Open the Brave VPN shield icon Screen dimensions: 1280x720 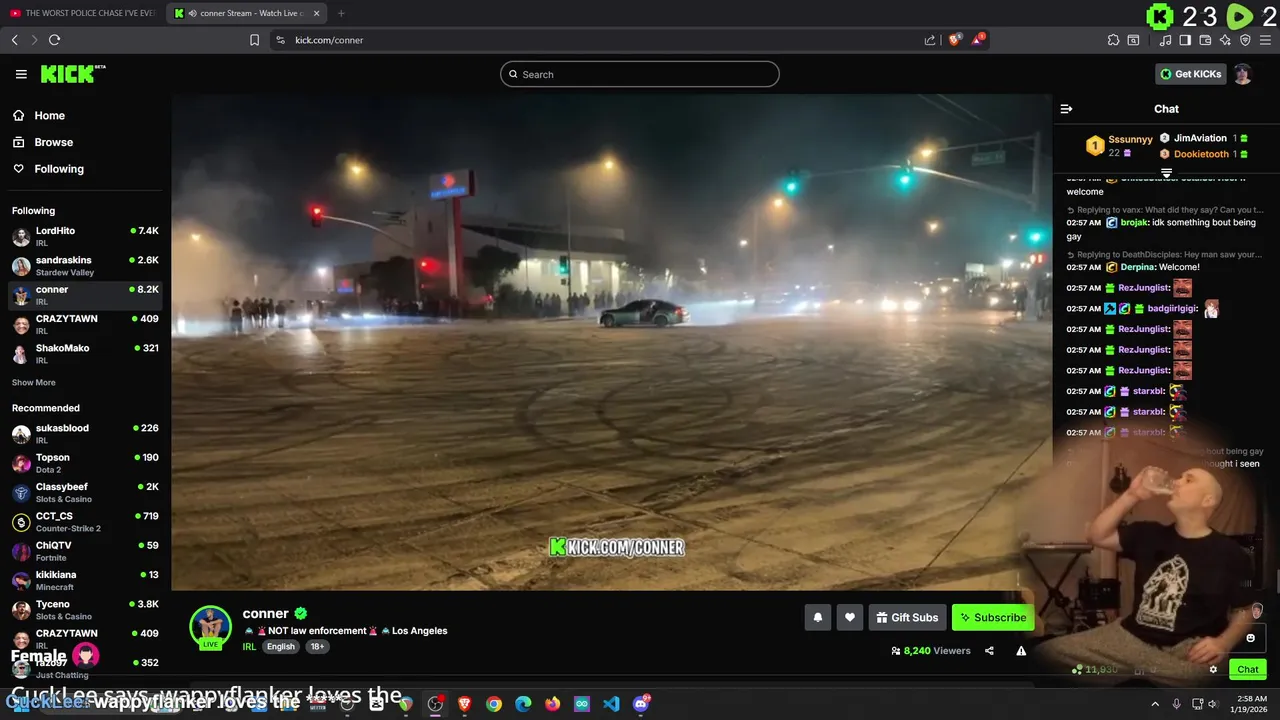click(x=1245, y=40)
